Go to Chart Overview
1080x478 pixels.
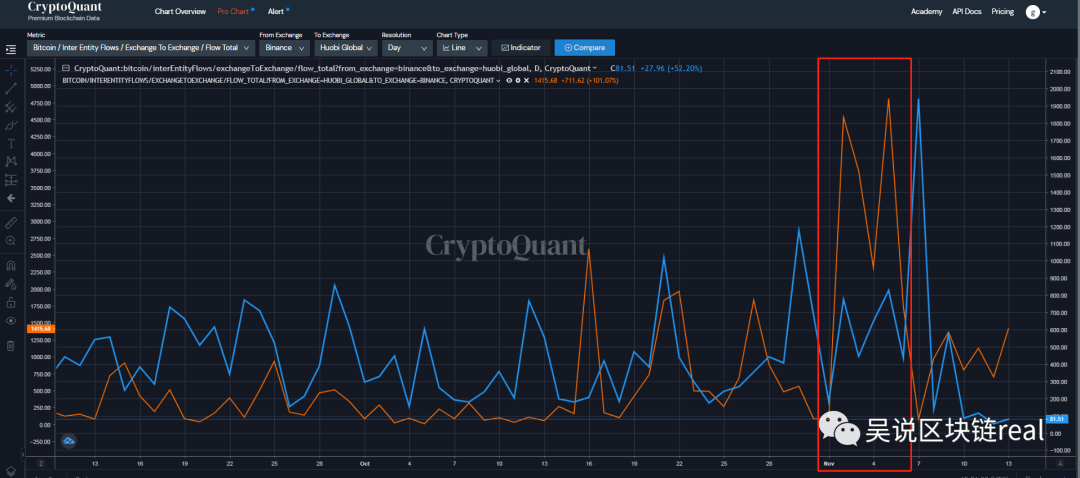(x=180, y=12)
